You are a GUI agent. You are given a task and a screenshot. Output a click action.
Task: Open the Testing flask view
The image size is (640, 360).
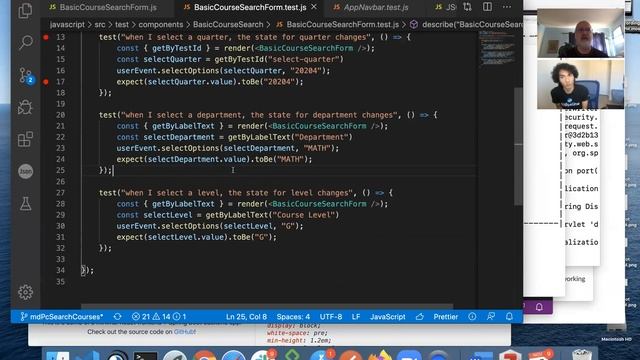point(25,204)
